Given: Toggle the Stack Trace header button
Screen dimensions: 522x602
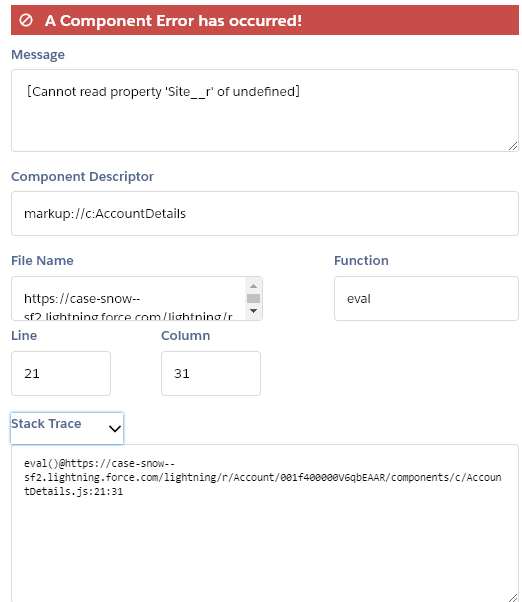Looking at the screenshot, I should tap(67, 428).
